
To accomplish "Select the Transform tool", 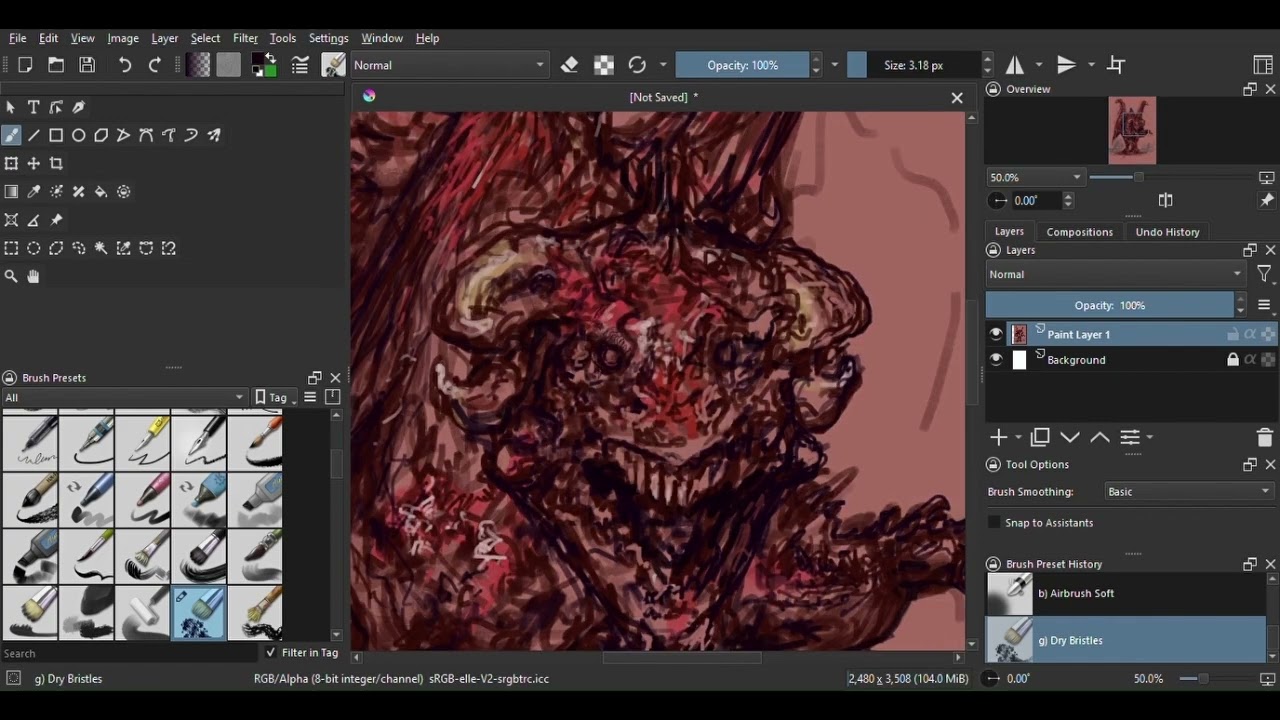I will coord(11,163).
